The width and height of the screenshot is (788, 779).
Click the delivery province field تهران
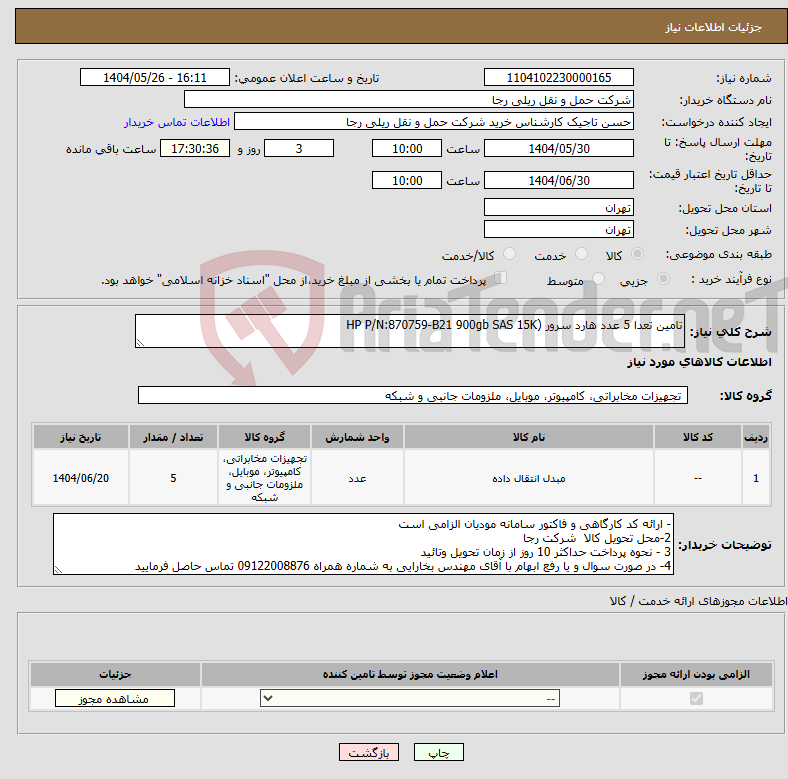point(558,207)
